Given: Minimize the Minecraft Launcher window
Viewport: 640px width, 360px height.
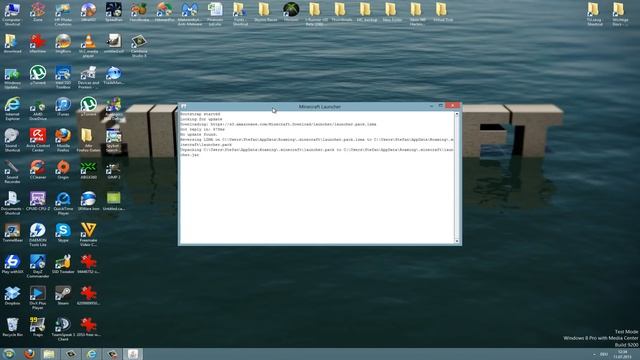Looking at the screenshot, I should coord(431,106).
